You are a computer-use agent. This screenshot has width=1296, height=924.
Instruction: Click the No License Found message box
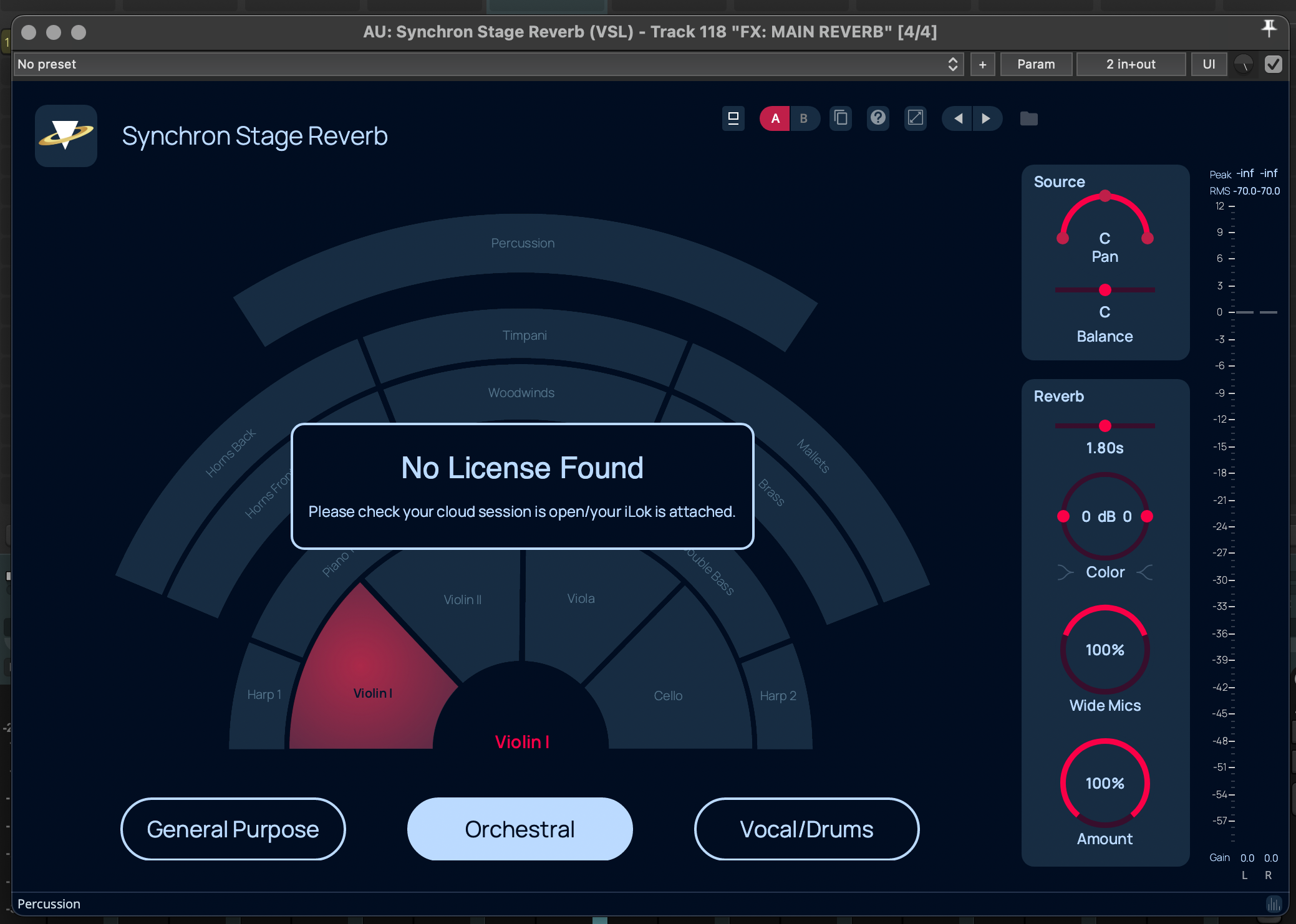[523, 486]
